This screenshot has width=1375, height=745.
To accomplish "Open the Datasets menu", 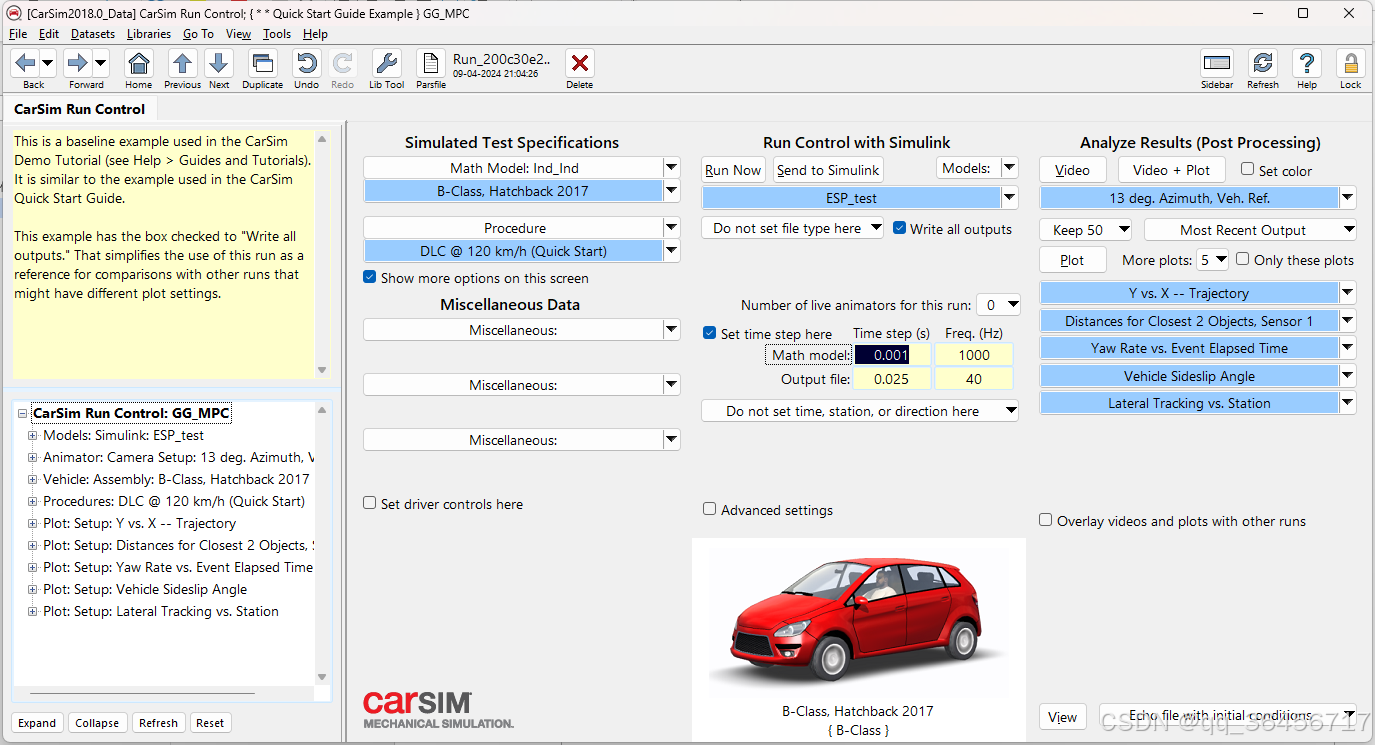I will point(92,34).
